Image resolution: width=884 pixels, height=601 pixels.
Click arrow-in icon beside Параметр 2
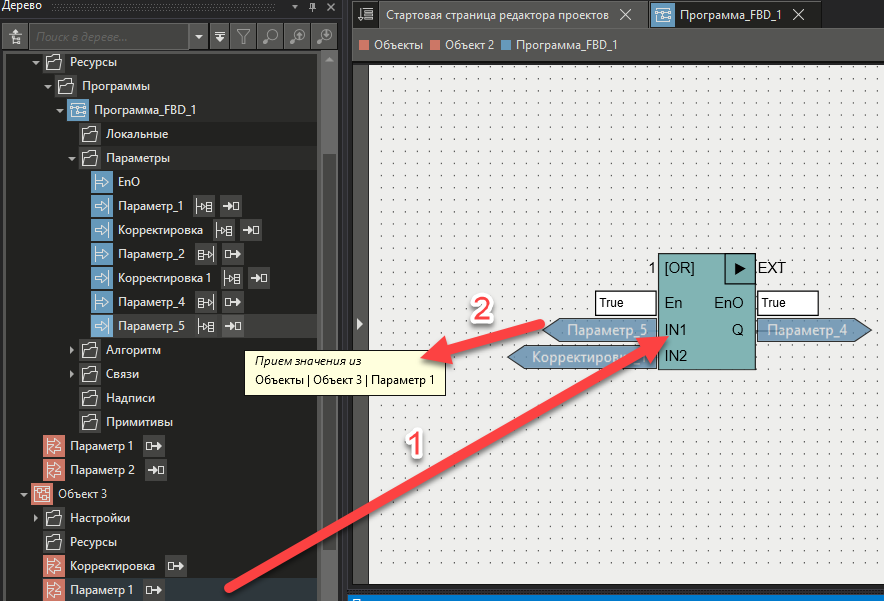(x=156, y=470)
